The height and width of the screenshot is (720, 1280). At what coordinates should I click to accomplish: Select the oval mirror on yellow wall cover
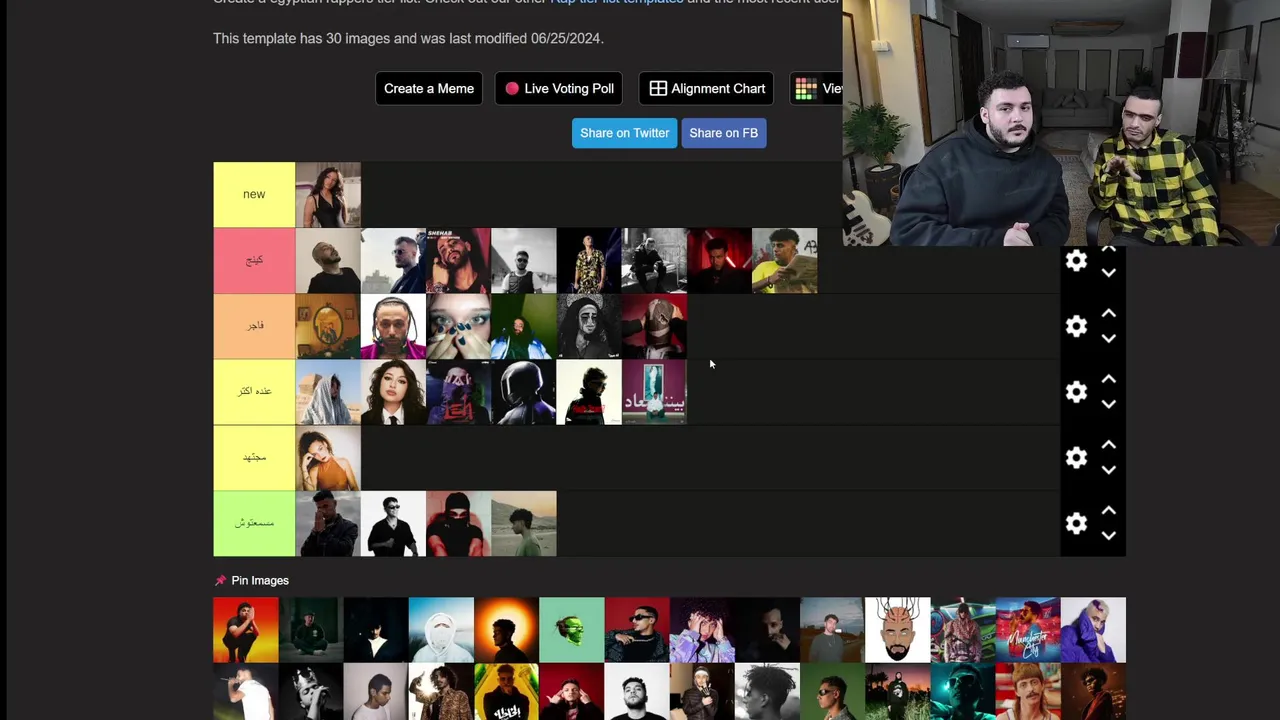pyautogui.click(x=328, y=326)
